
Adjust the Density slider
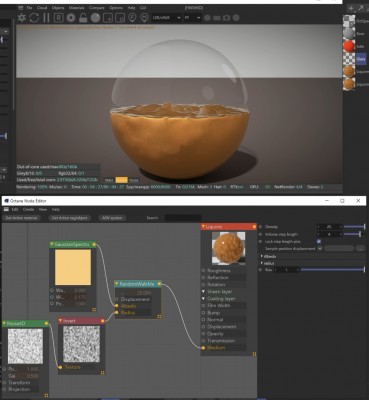[x=354, y=227]
